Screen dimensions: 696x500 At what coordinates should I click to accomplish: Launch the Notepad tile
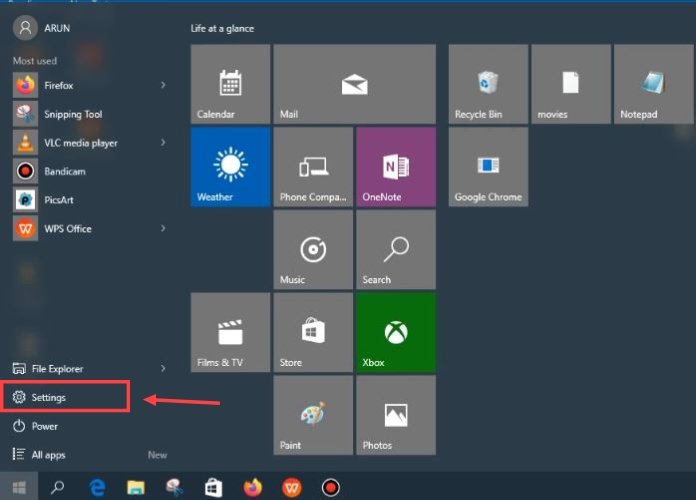[653, 84]
